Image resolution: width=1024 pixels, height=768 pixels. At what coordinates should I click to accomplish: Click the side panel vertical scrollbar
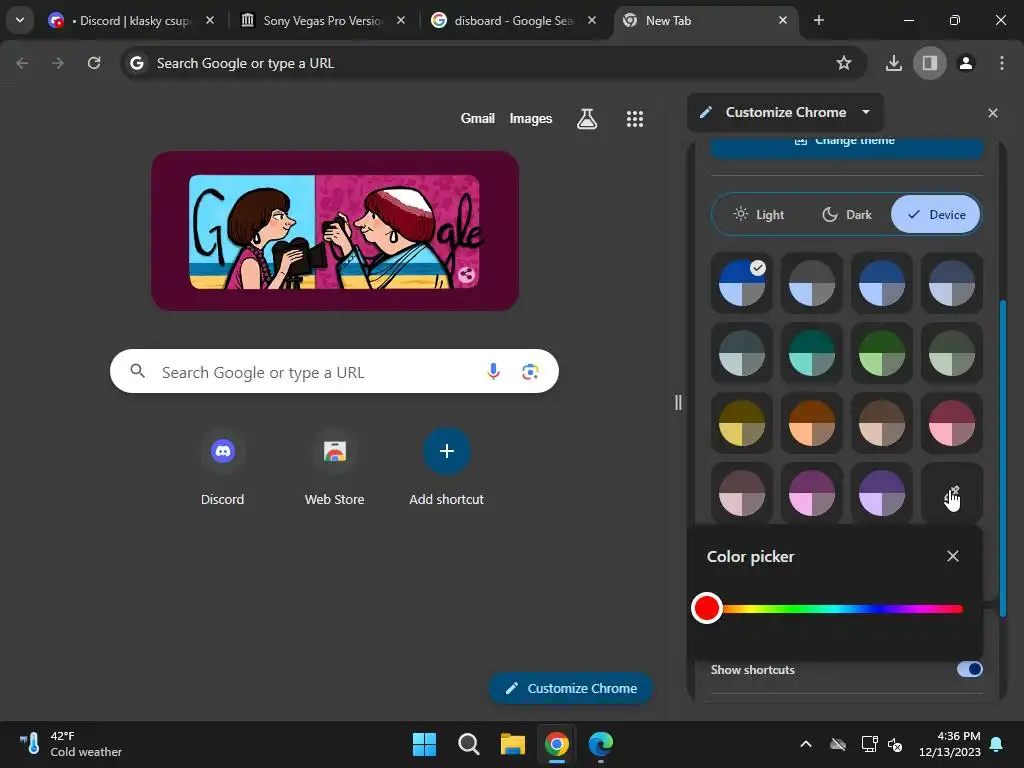[x=1002, y=457]
